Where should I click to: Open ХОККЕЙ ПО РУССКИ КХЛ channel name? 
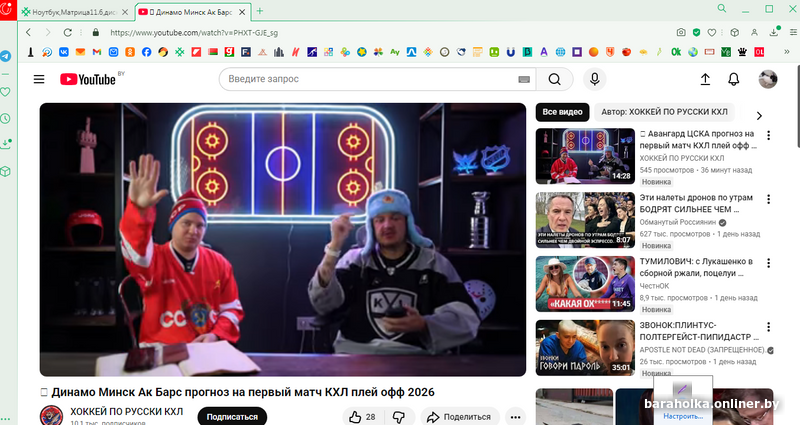(127, 411)
